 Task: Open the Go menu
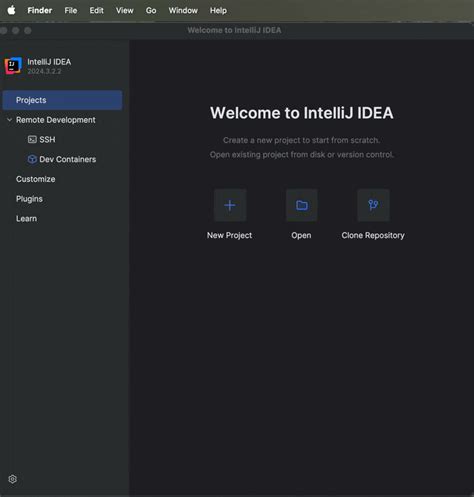point(151,11)
